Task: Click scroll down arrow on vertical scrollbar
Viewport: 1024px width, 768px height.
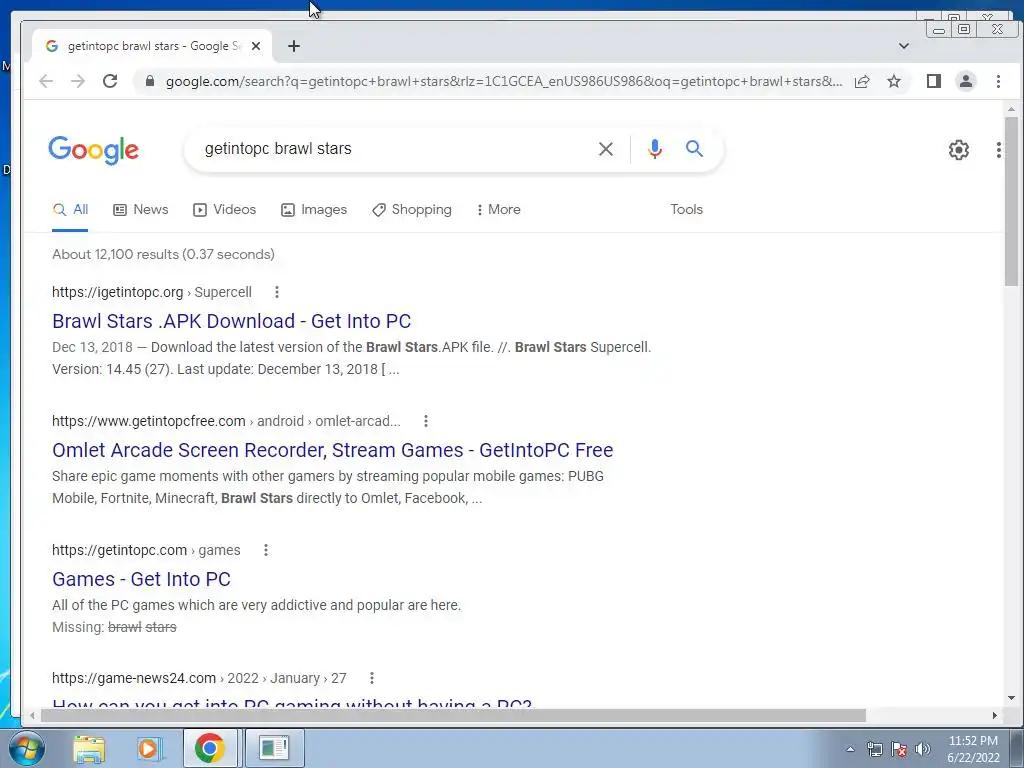Action: [1011, 697]
